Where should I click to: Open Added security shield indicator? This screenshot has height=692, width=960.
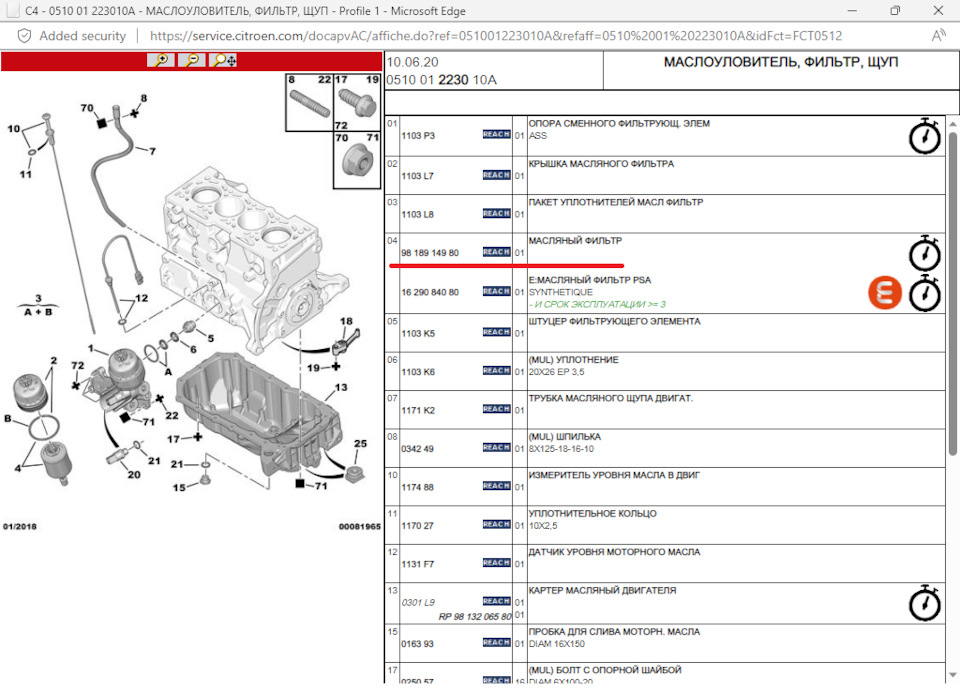(24, 36)
